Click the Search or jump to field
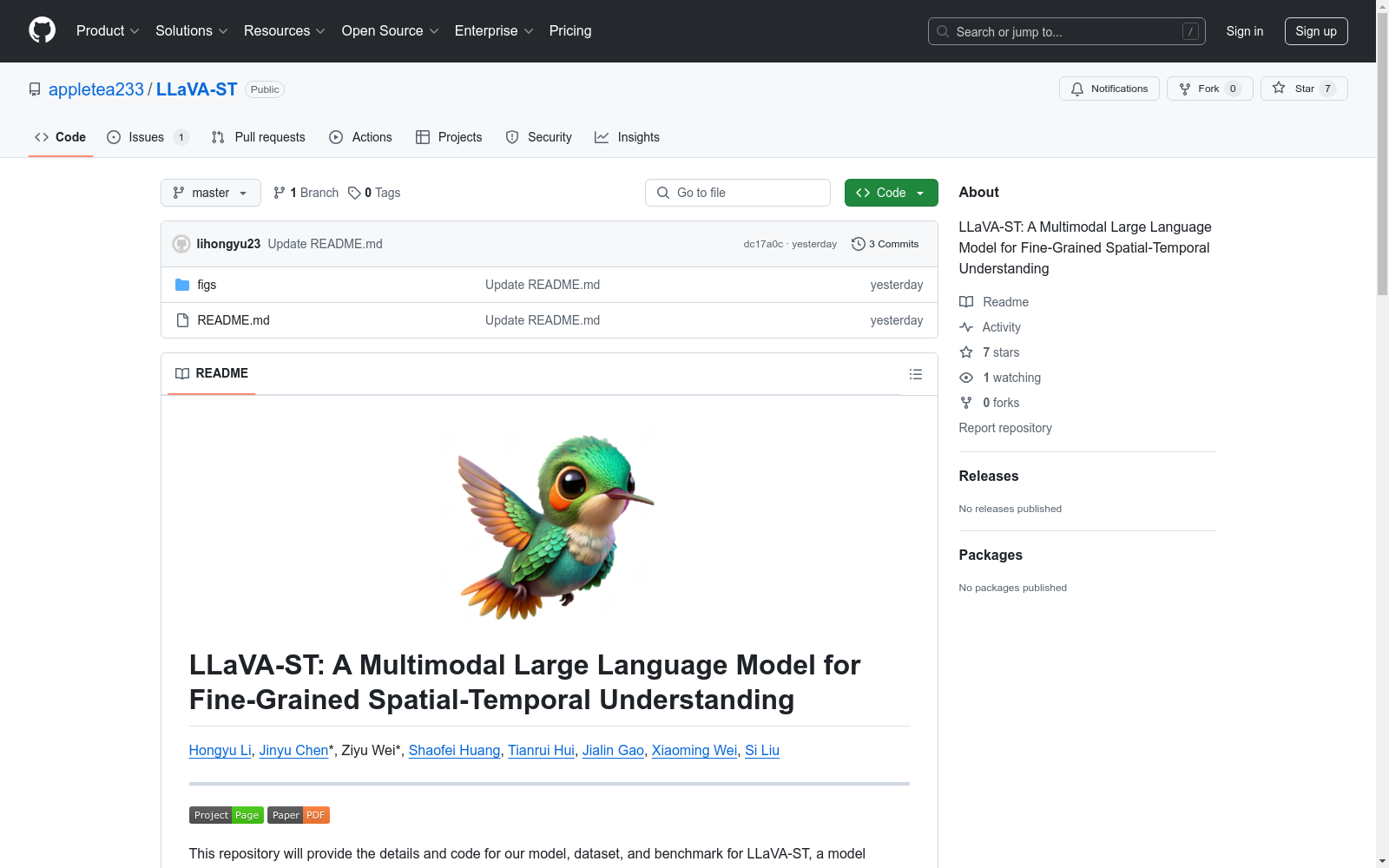 point(1067,31)
